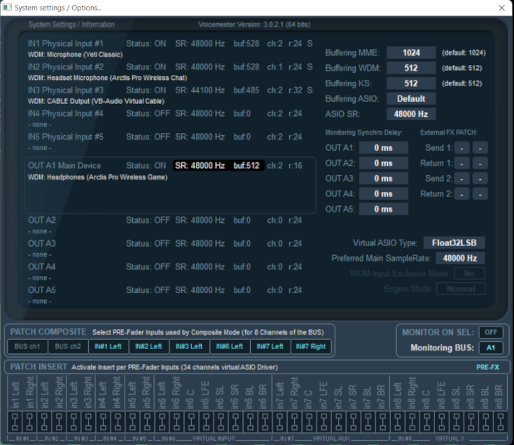Image resolution: width=514 pixels, height=445 pixels.
Task: Click WDM Input Exclusive Mode No field
Action: (469, 273)
